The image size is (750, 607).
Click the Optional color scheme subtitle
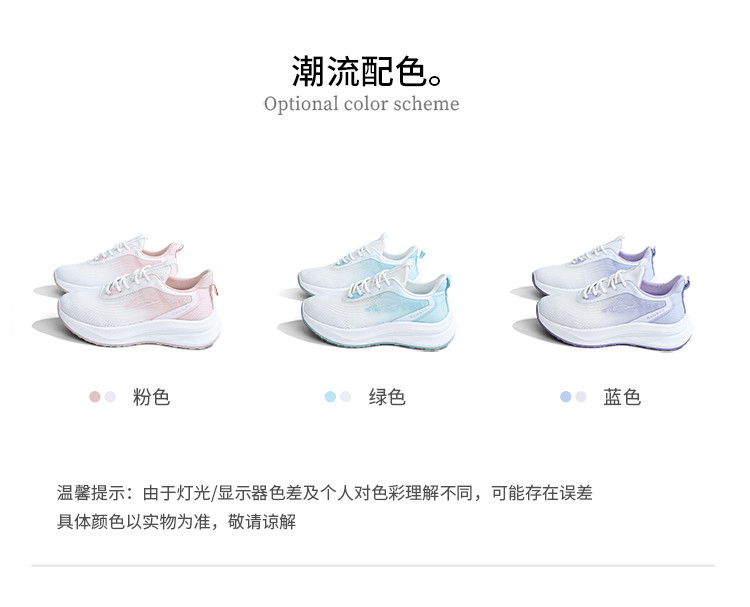(x=362, y=104)
